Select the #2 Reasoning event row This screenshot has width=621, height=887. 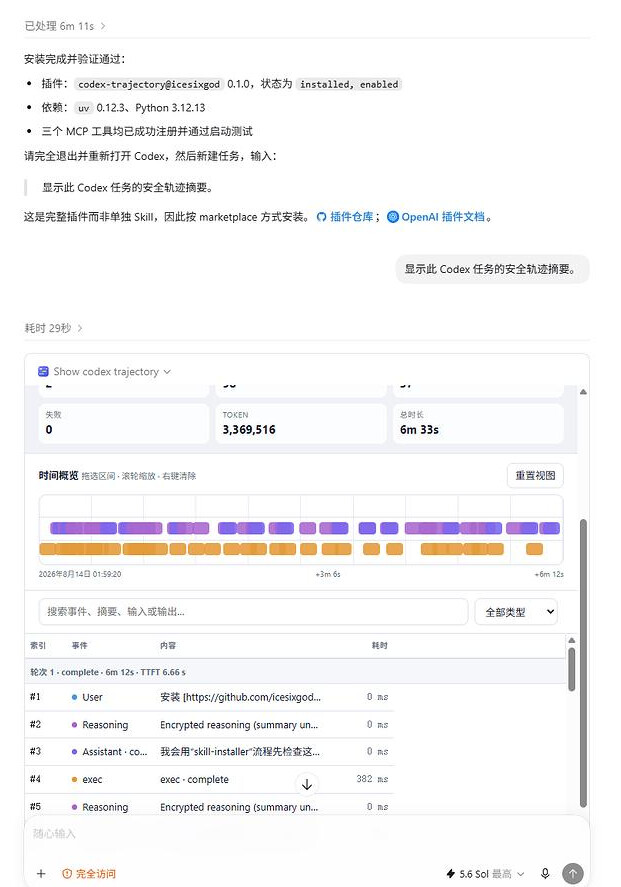tap(209, 725)
